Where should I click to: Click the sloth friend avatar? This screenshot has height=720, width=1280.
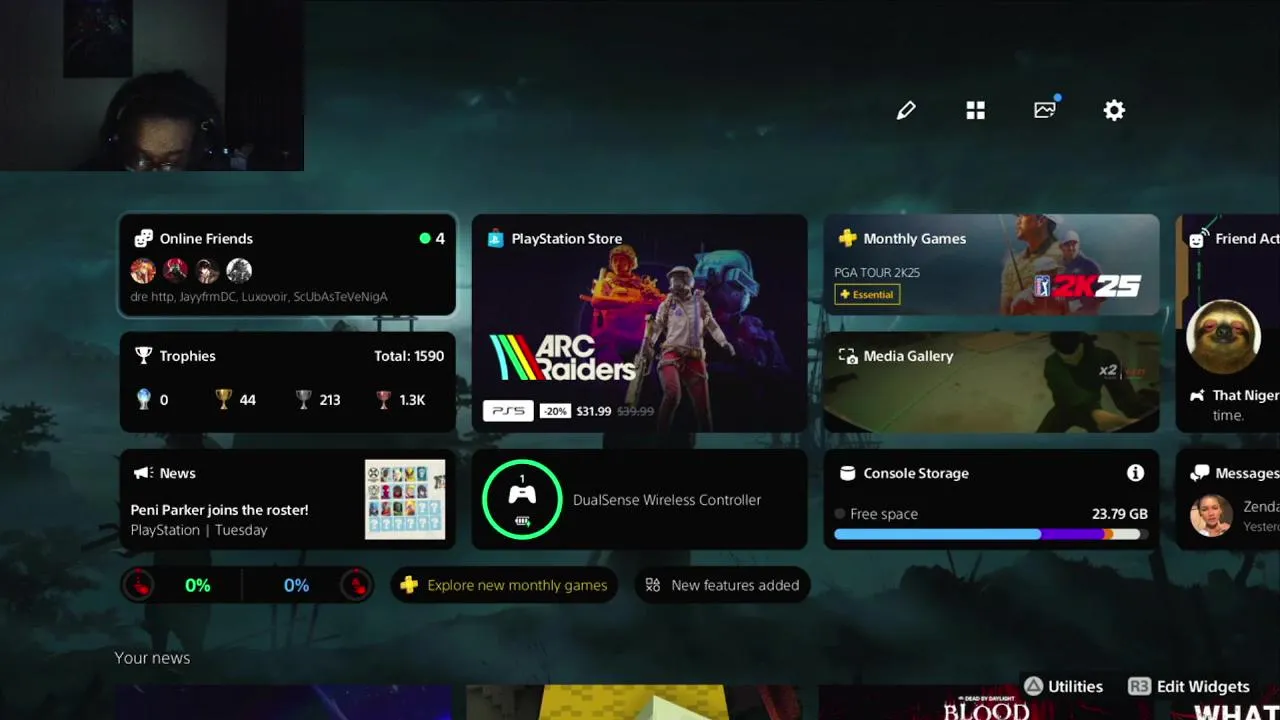coord(1223,337)
